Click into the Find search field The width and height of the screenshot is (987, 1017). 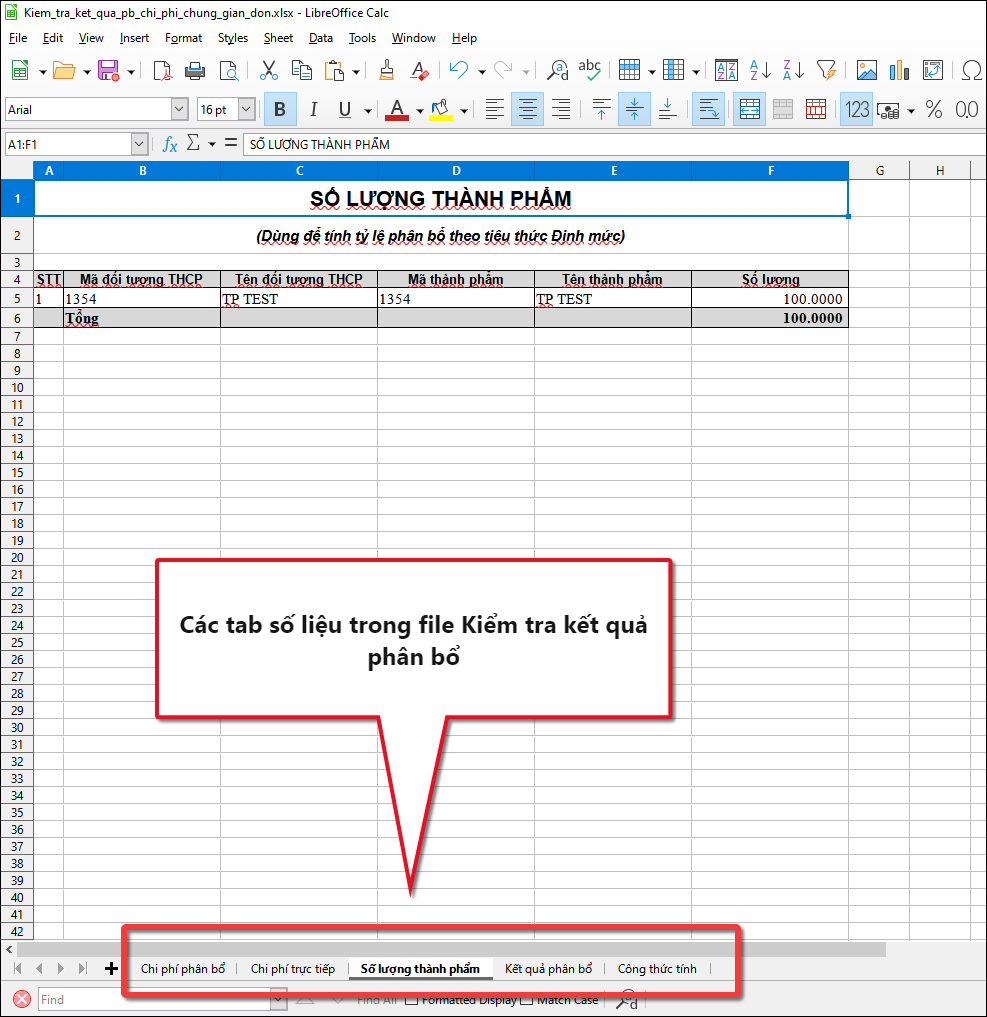[154, 999]
